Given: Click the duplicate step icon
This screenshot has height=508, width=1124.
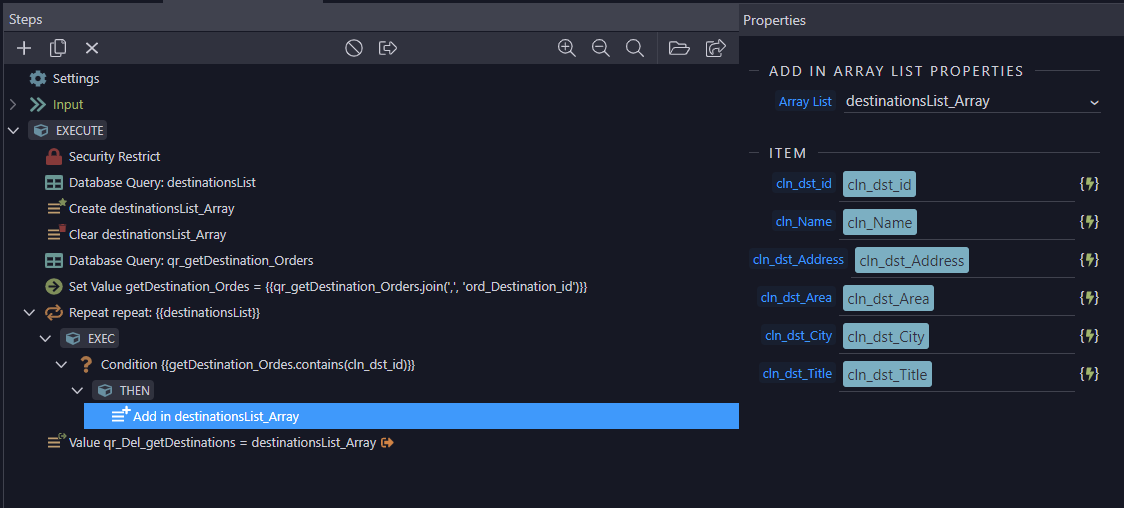Looking at the screenshot, I should pos(58,48).
